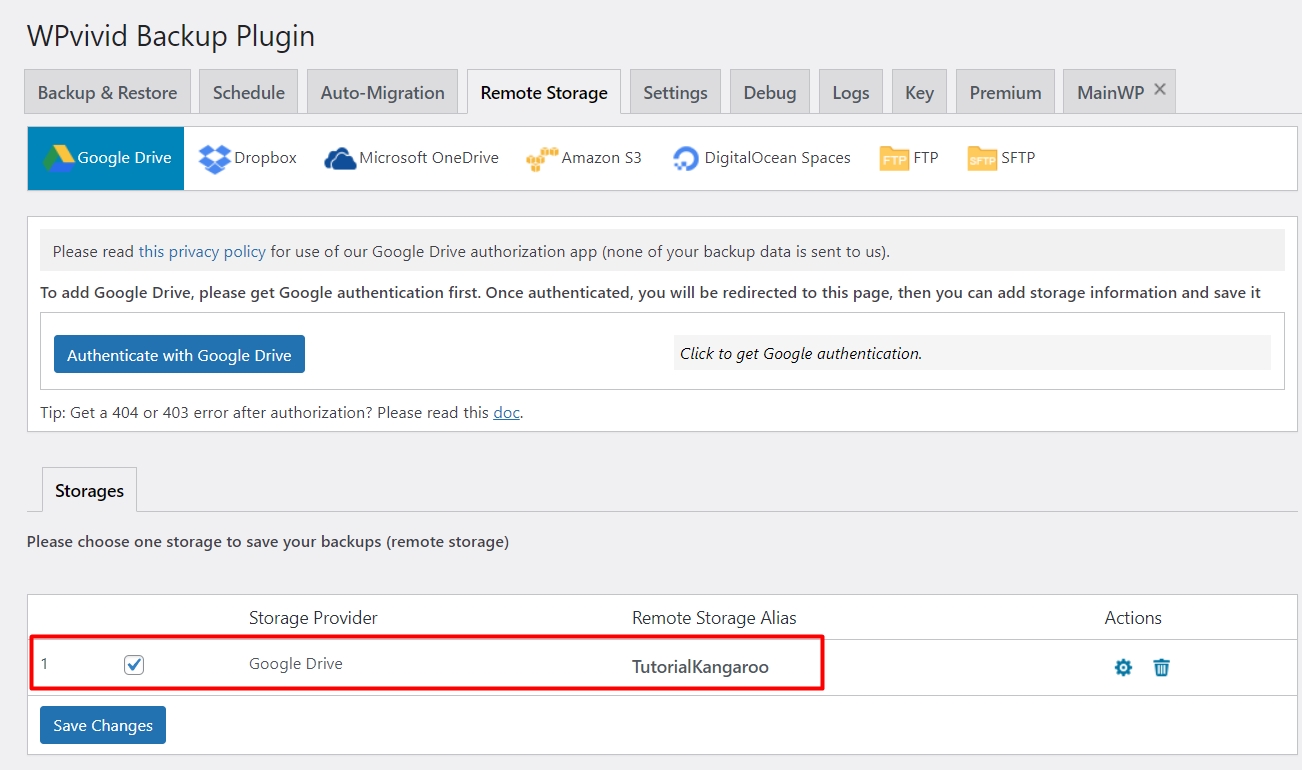Viewport: 1302px width, 770px height.
Task: Open the privacy policy link
Action: pyautogui.click(x=202, y=252)
